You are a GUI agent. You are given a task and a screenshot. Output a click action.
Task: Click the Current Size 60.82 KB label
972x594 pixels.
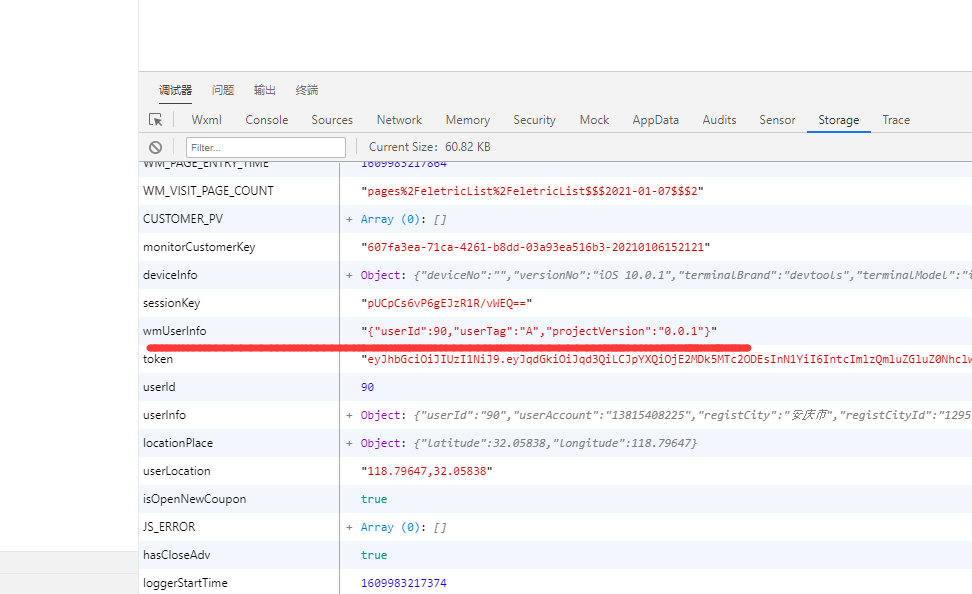coord(430,147)
